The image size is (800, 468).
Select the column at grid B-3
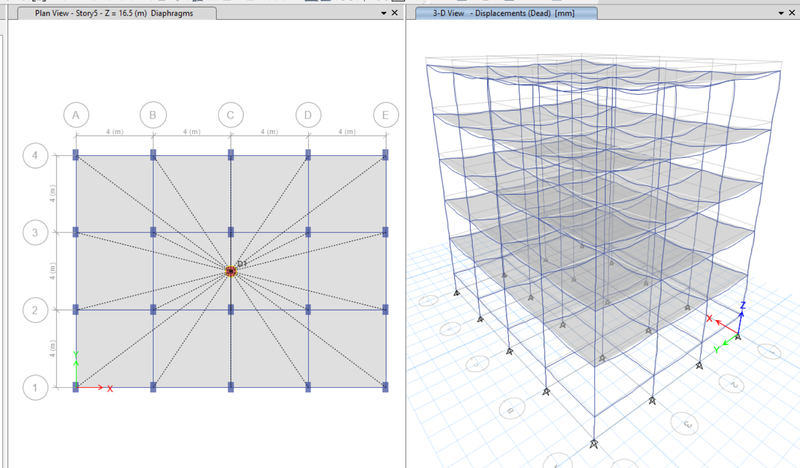click(x=153, y=232)
